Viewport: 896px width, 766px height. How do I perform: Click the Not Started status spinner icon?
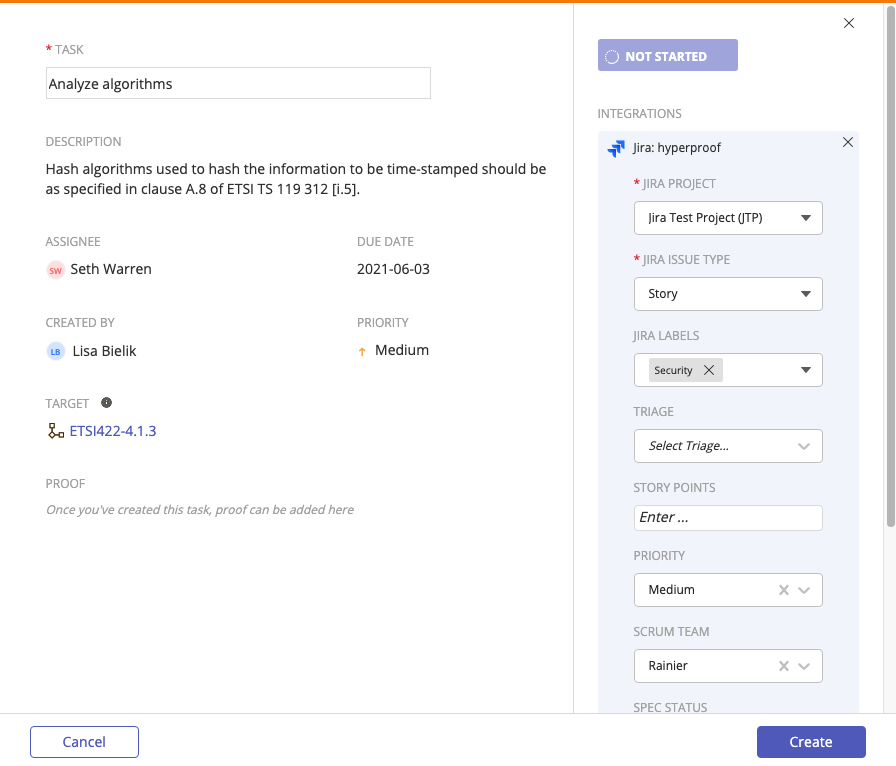[x=611, y=57]
